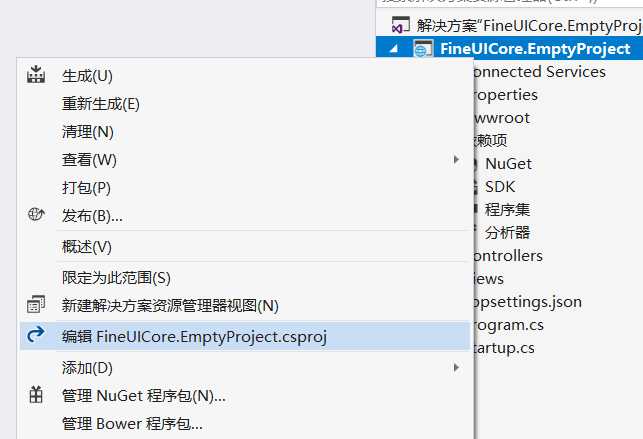643x439 pixels.
Task: Choose 限定为此范围(S) option
Action: [x=116, y=277]
